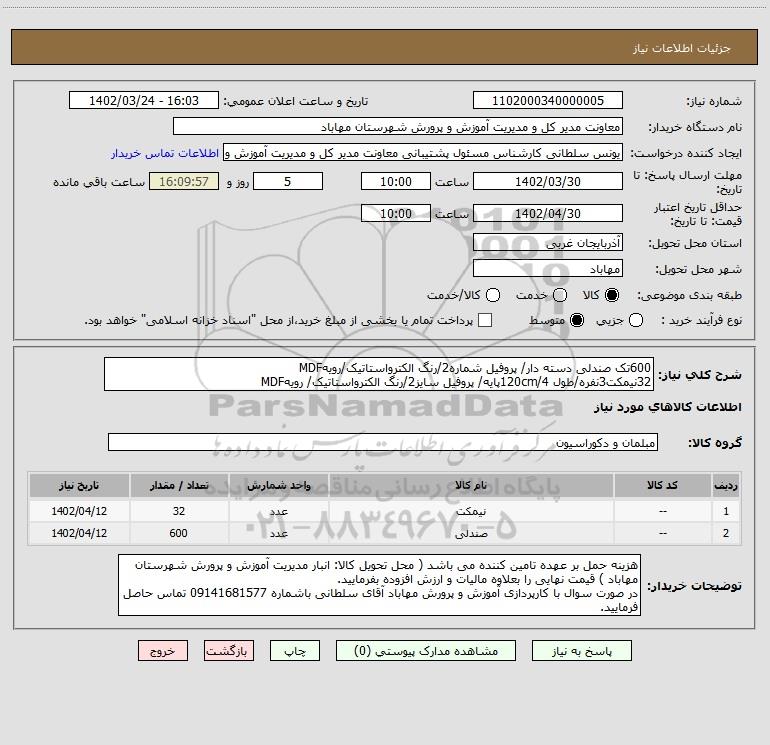The image size is (770, 745).
Task: Click the buyer notes text area
Action: pyautogui.click(x=379, y=585)
